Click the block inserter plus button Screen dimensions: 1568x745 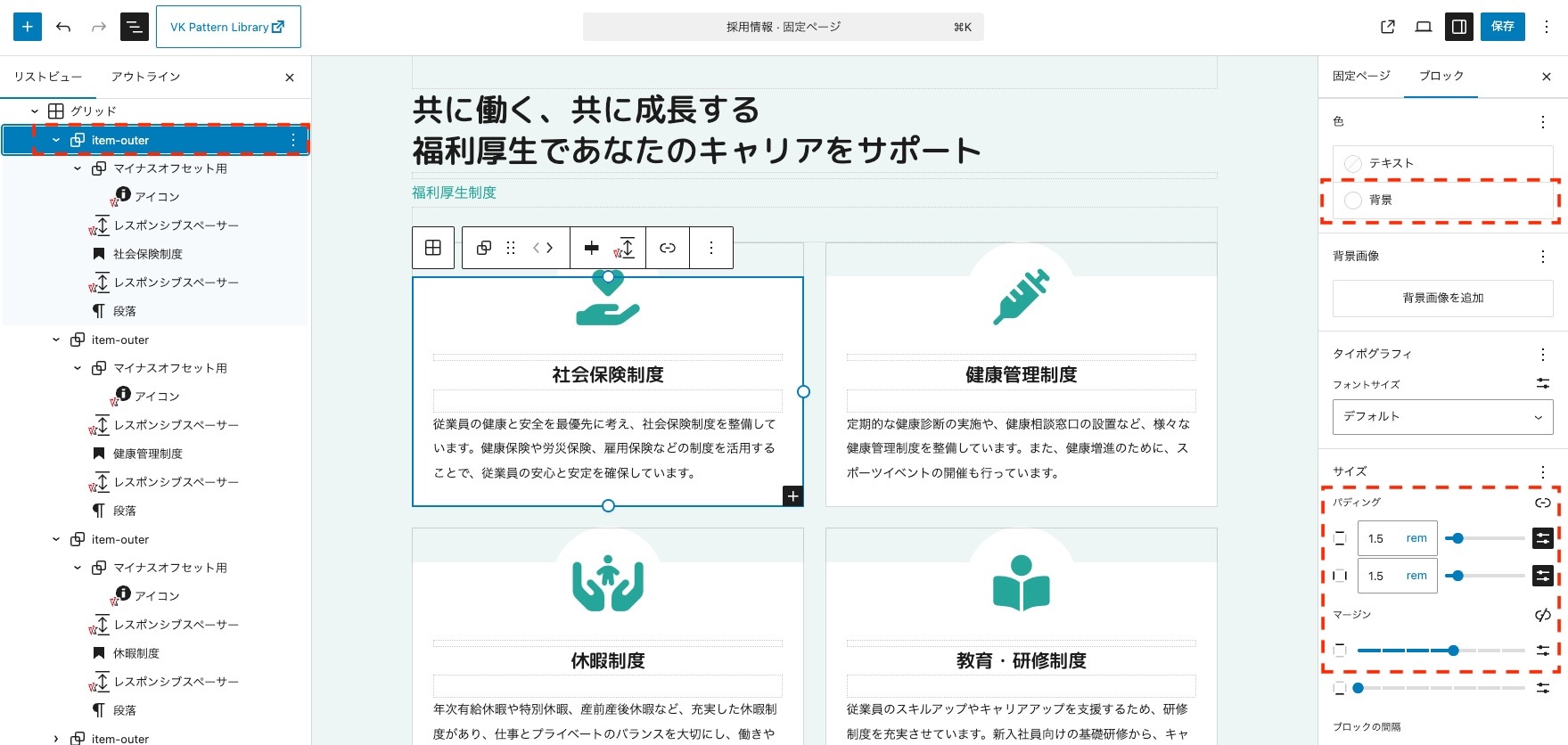(28, 27)
